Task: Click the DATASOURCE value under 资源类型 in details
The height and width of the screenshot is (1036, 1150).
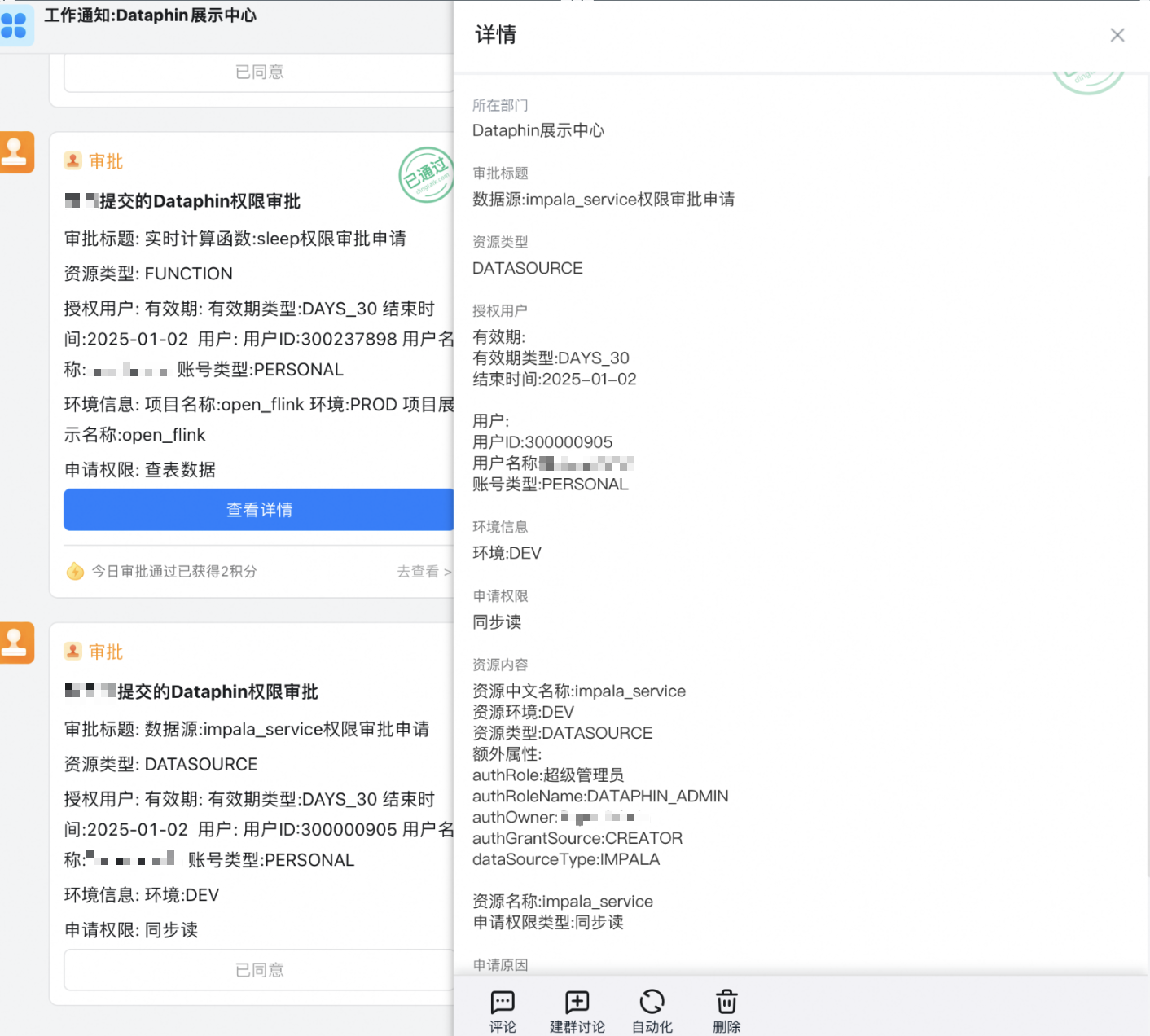Action: 528,268
